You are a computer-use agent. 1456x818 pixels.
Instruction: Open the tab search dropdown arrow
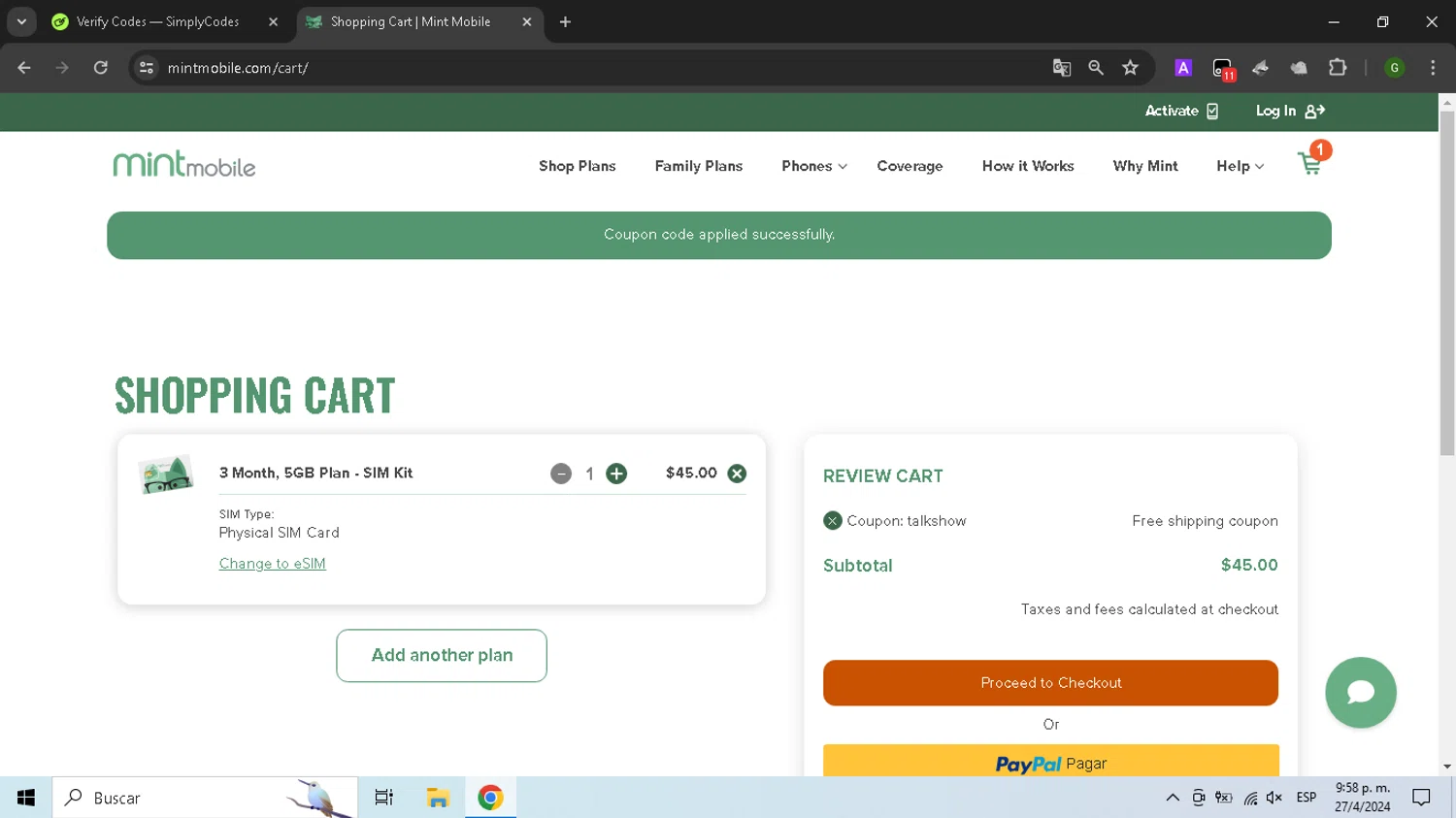21,21
